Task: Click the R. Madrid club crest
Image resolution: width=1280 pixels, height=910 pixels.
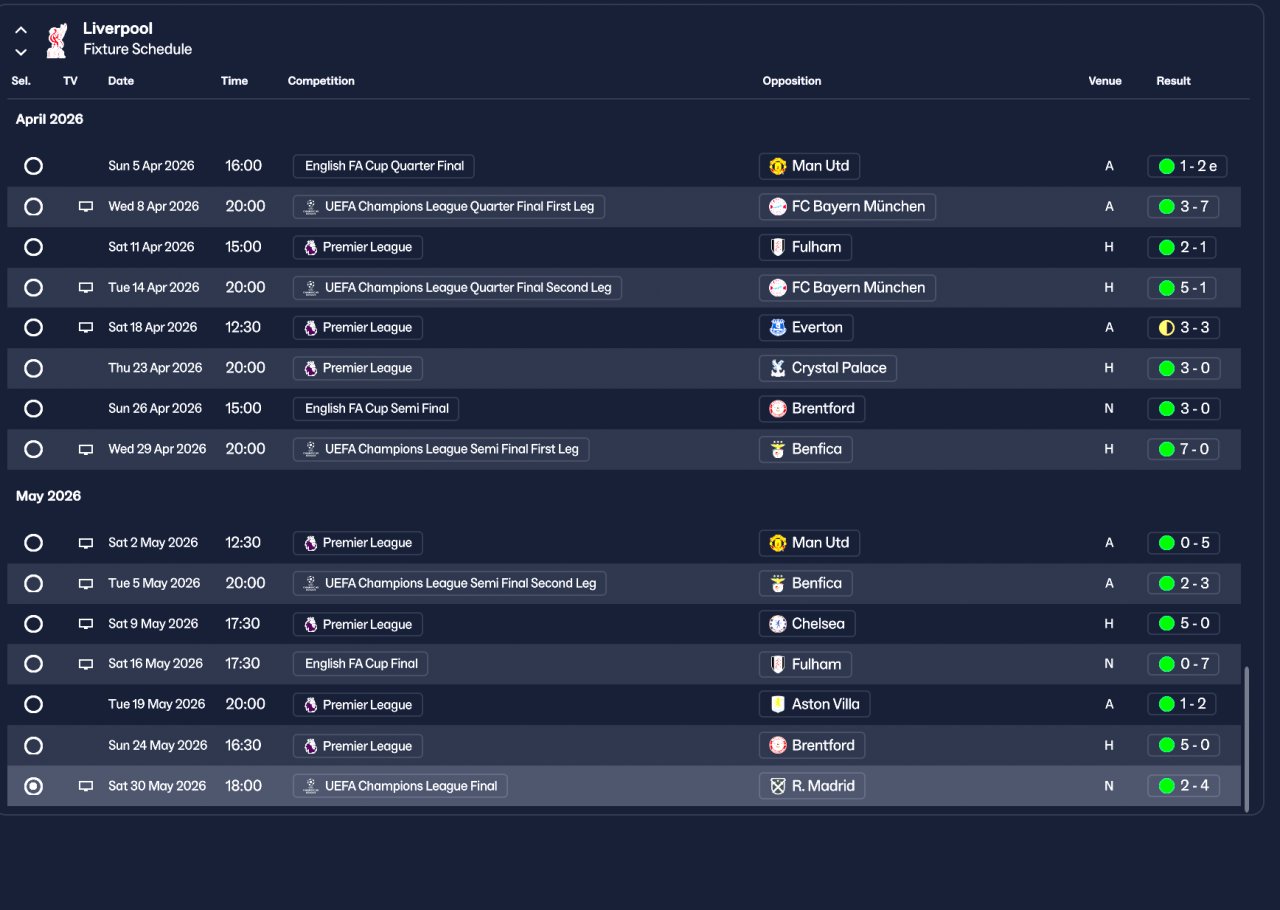Action: [778, 787]
